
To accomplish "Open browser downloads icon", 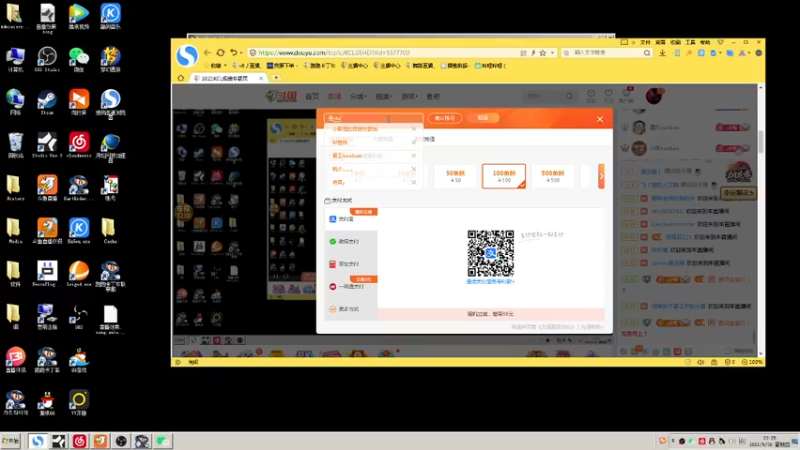I will (x=662, y=53).
